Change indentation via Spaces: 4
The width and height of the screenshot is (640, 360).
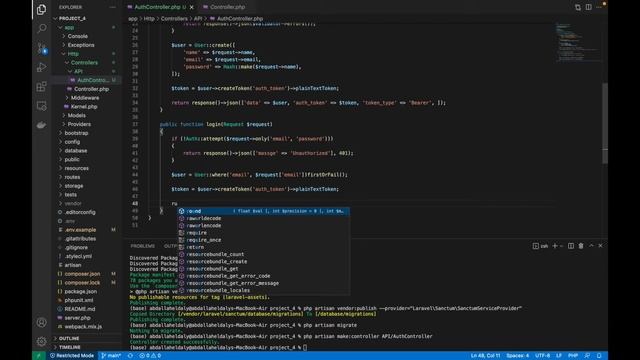coord(517,356)
